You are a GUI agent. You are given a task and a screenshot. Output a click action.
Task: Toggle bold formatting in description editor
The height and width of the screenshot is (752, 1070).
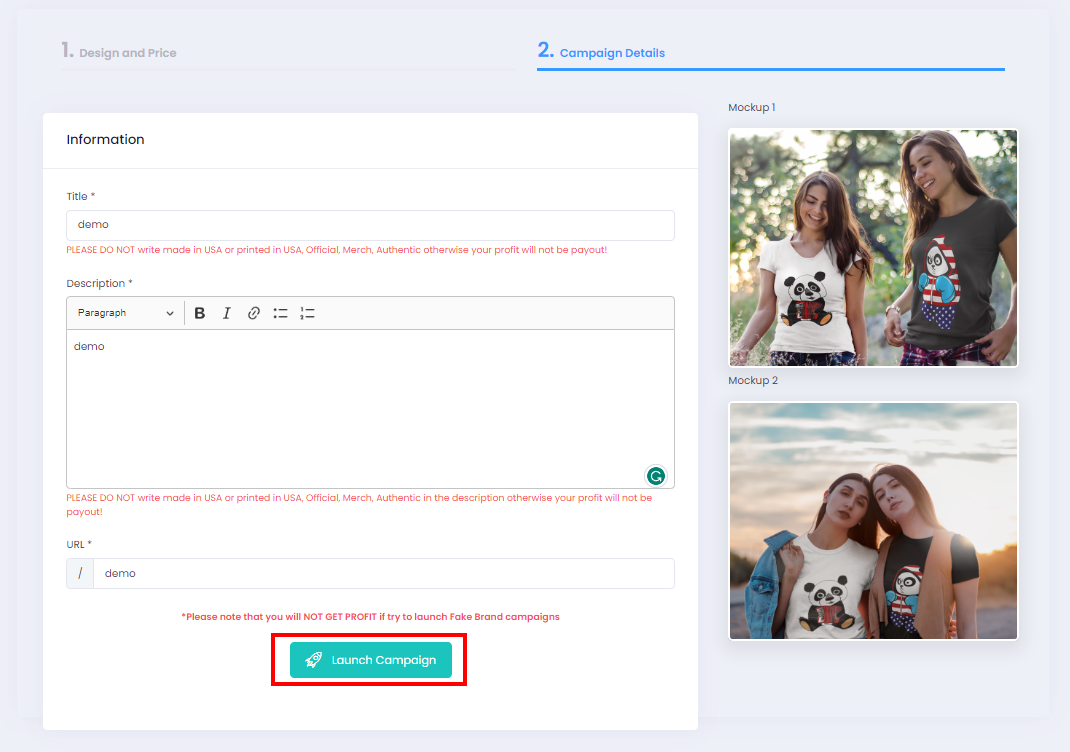pyautogui.click(x=199, y=313)
